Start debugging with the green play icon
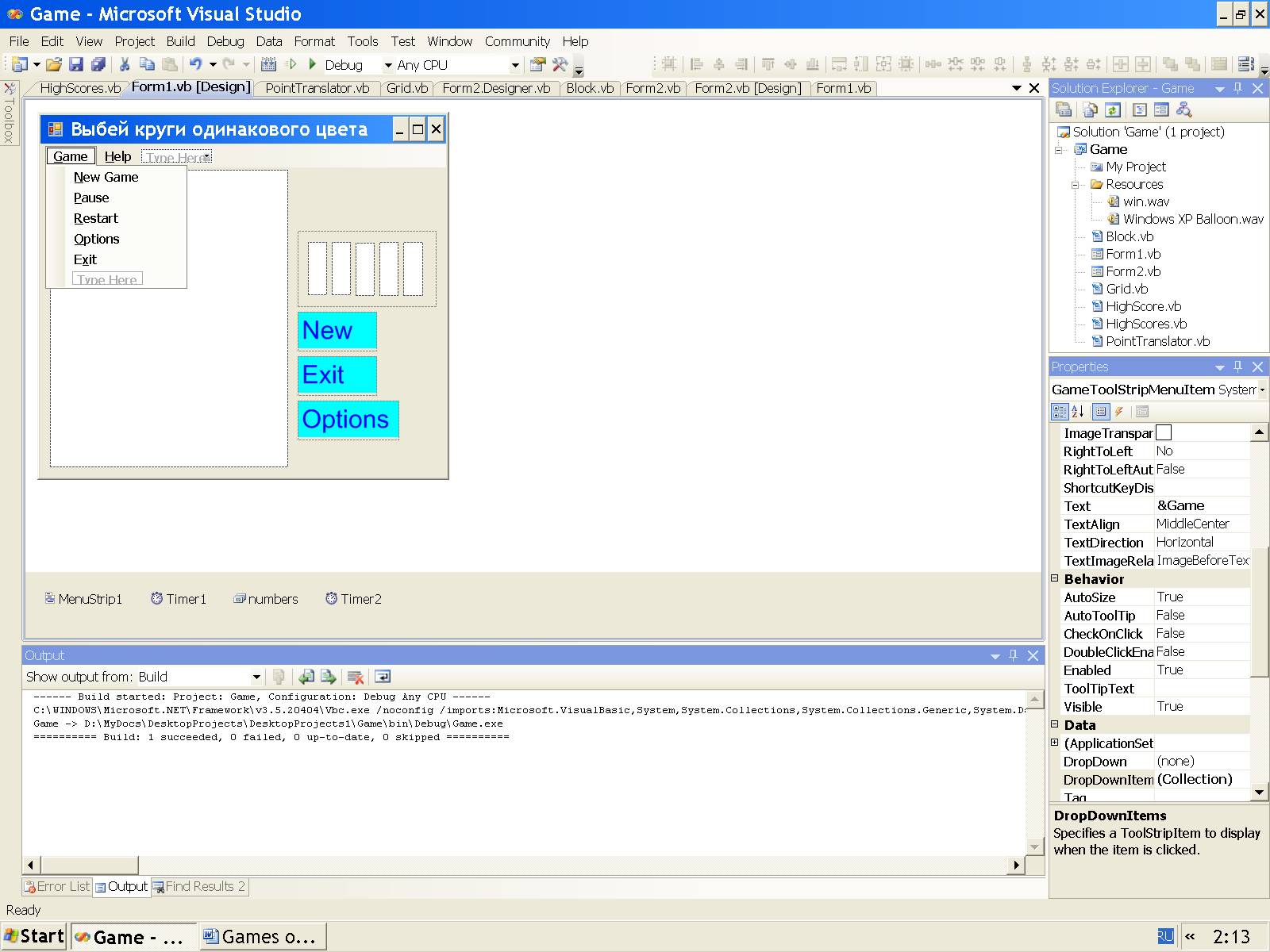This screenshot has height=952, width=1270. 313,64
